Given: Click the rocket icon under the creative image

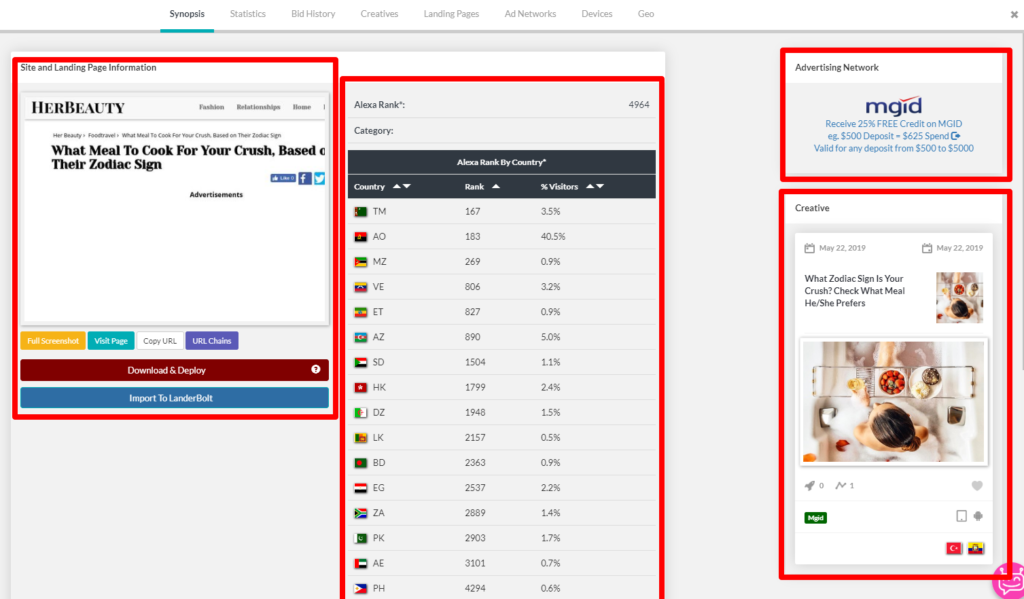Looking at the screenshot, I should coord(809,486).
